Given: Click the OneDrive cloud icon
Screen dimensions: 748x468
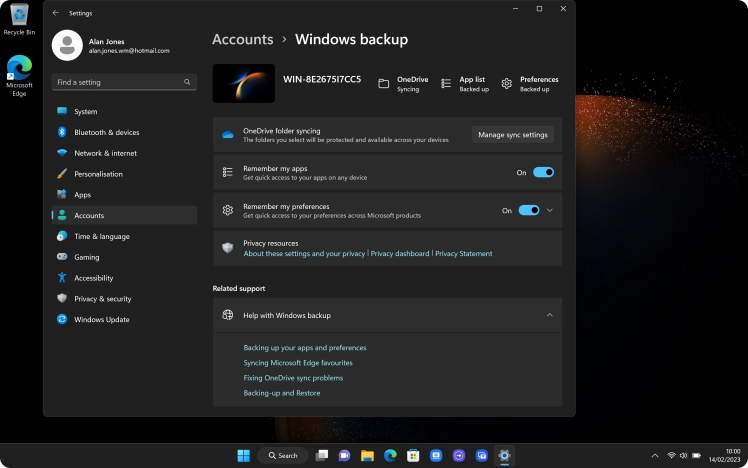Looking at the screenshot, I should tap(228, 135).
